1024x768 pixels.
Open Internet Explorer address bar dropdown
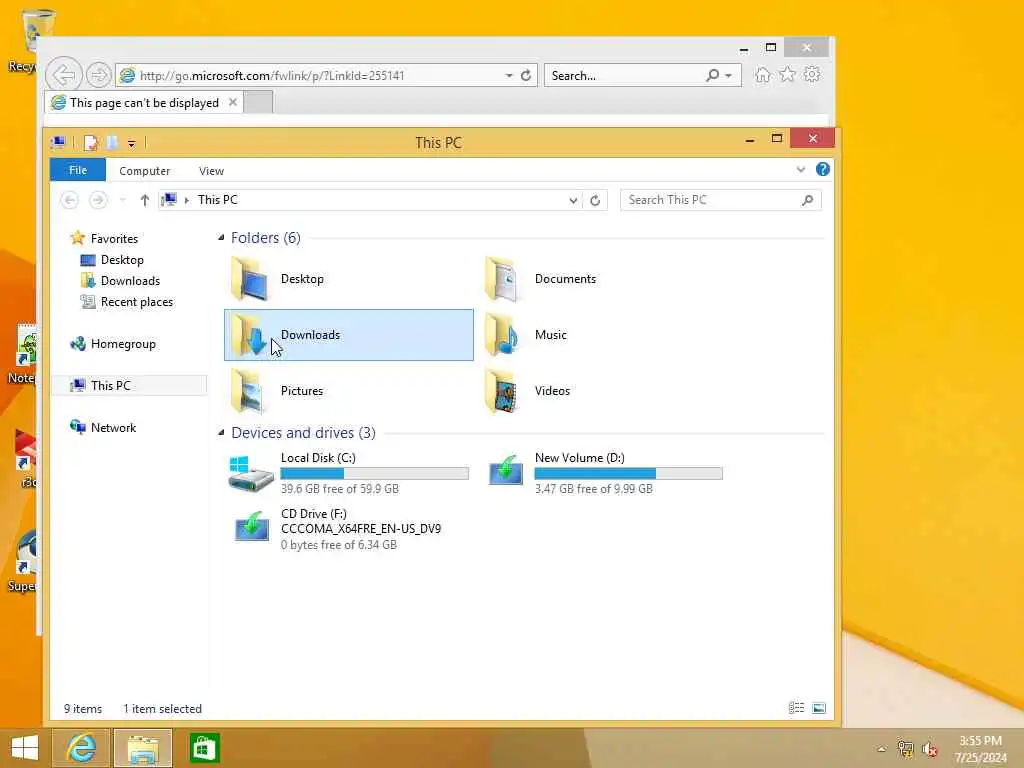click(x=509, y=76)
